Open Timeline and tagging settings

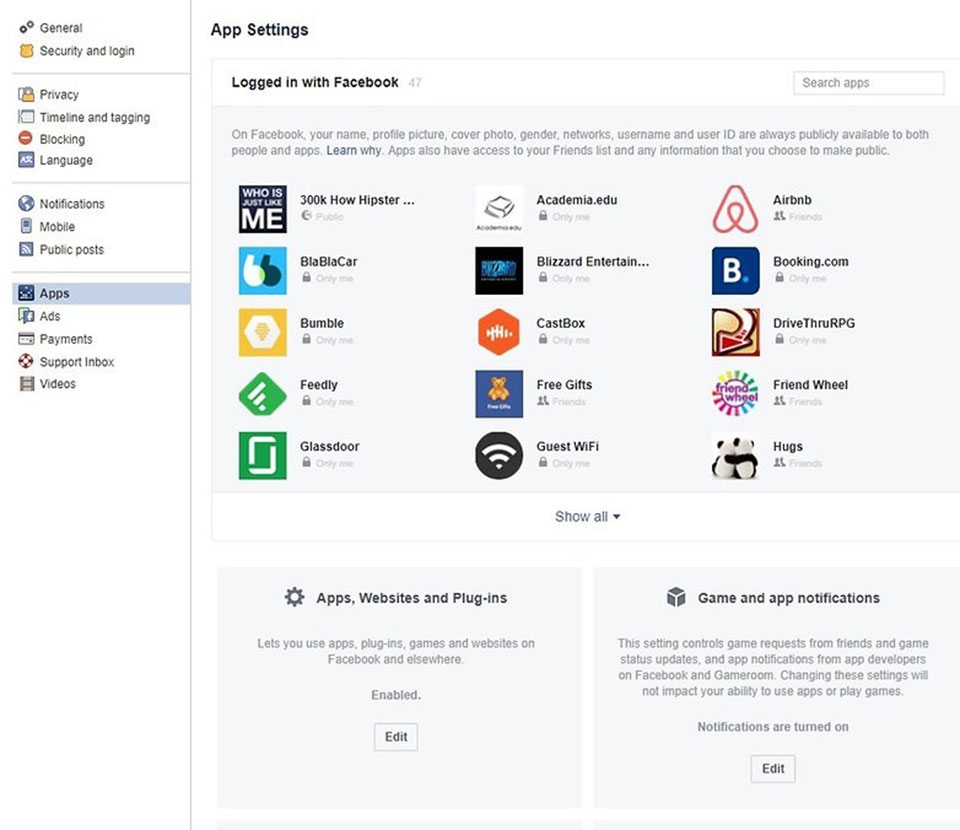point(95,117)
